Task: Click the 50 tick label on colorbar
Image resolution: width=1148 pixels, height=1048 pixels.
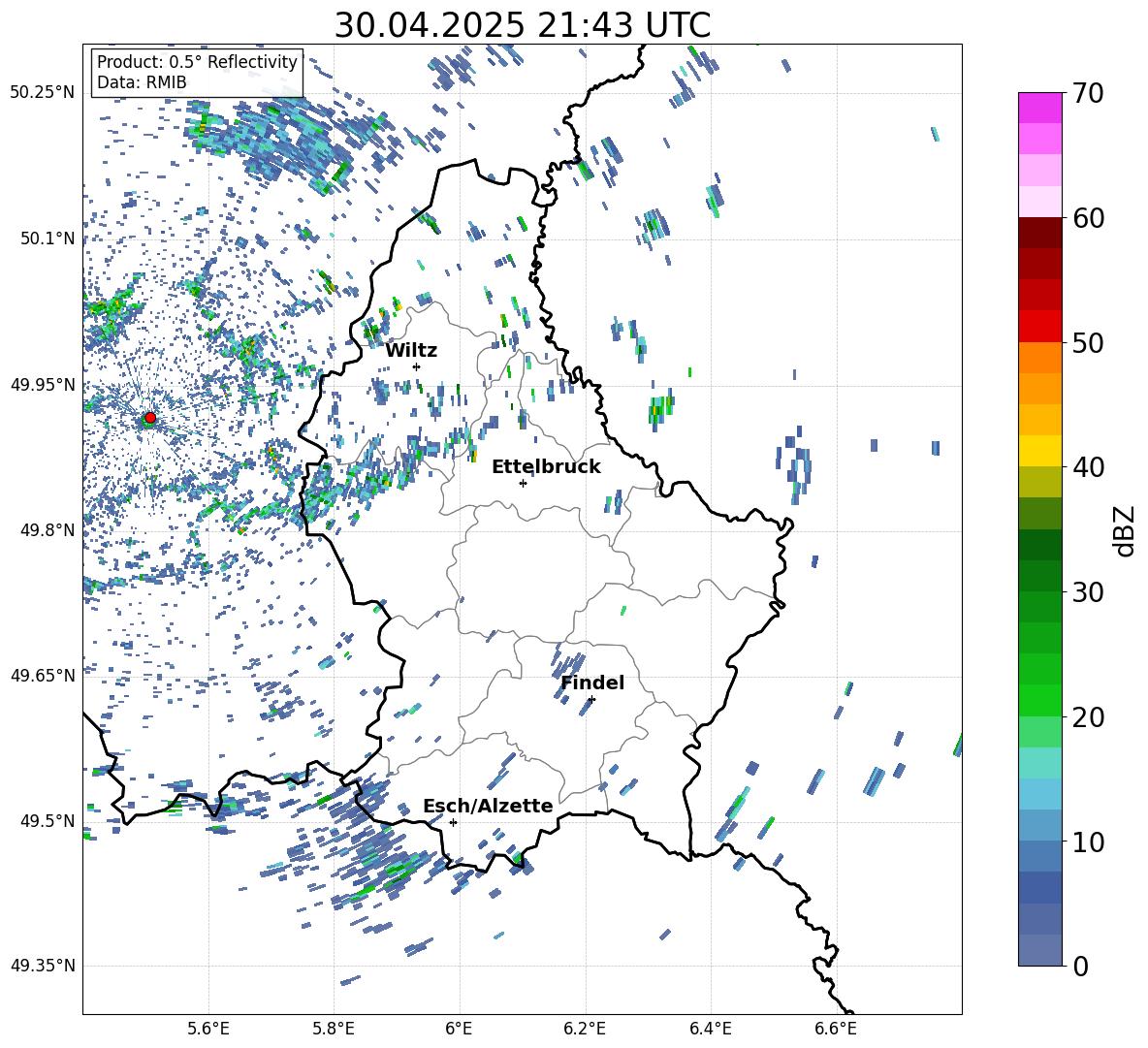Action: tap(1088, 342)
